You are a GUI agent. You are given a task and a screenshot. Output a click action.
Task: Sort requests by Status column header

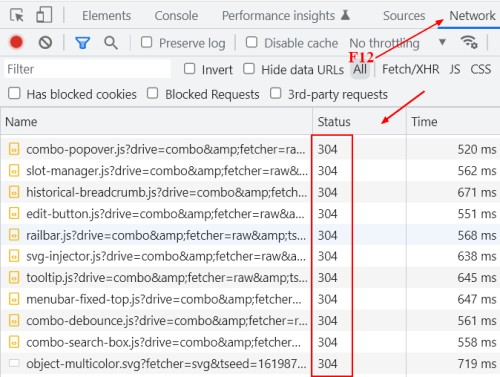coord(359,121)
